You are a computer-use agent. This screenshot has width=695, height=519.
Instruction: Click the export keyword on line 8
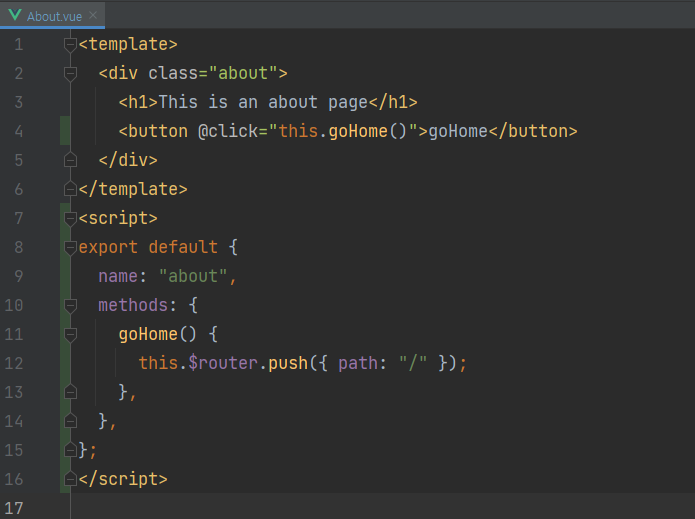pyautogui.click(x=108, y=247)
